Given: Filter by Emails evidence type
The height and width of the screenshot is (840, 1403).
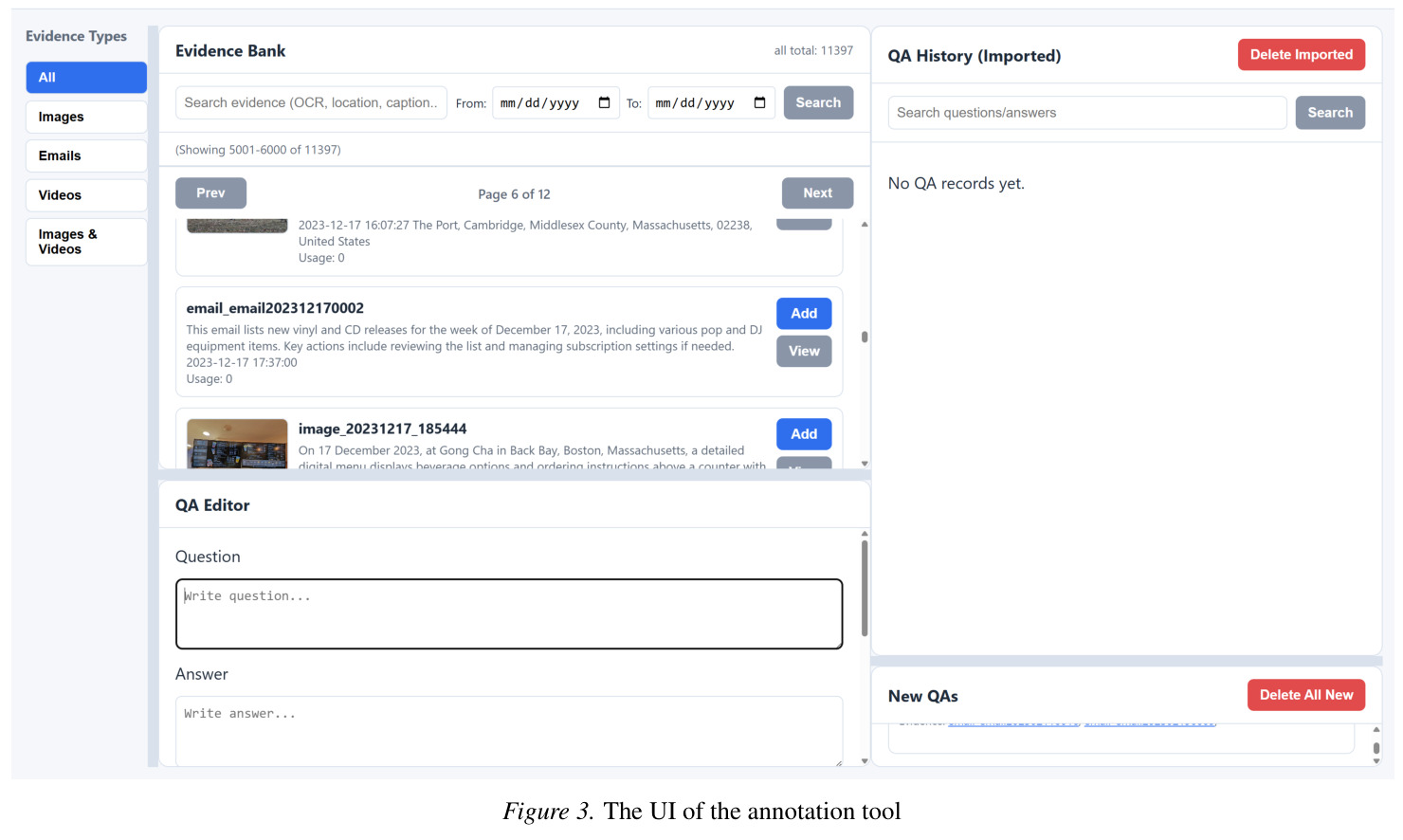Looking at the screenshot, I should click(x=86, y=155).
